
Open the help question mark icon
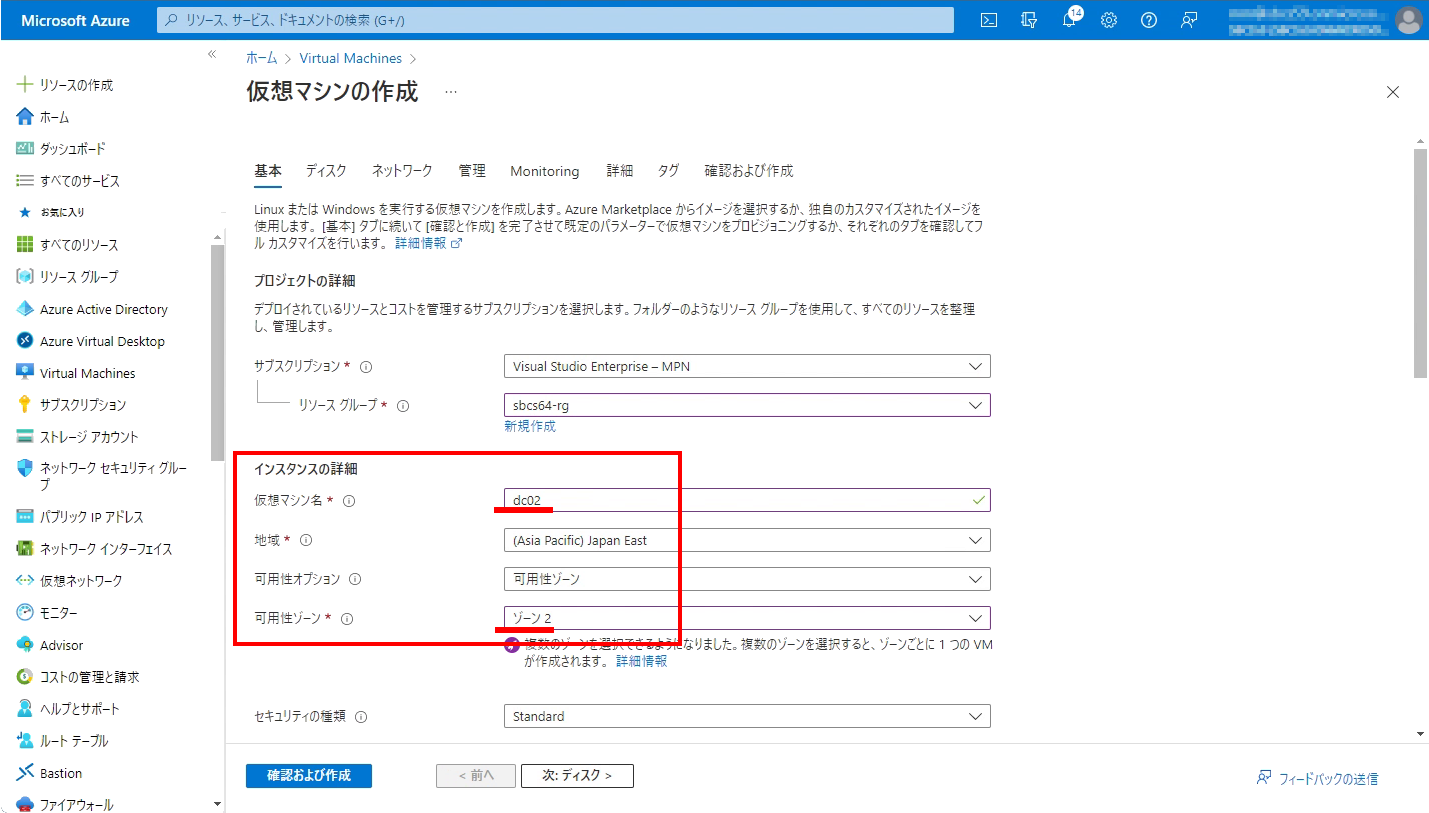pyautogui.click(x=1149, y=20)
